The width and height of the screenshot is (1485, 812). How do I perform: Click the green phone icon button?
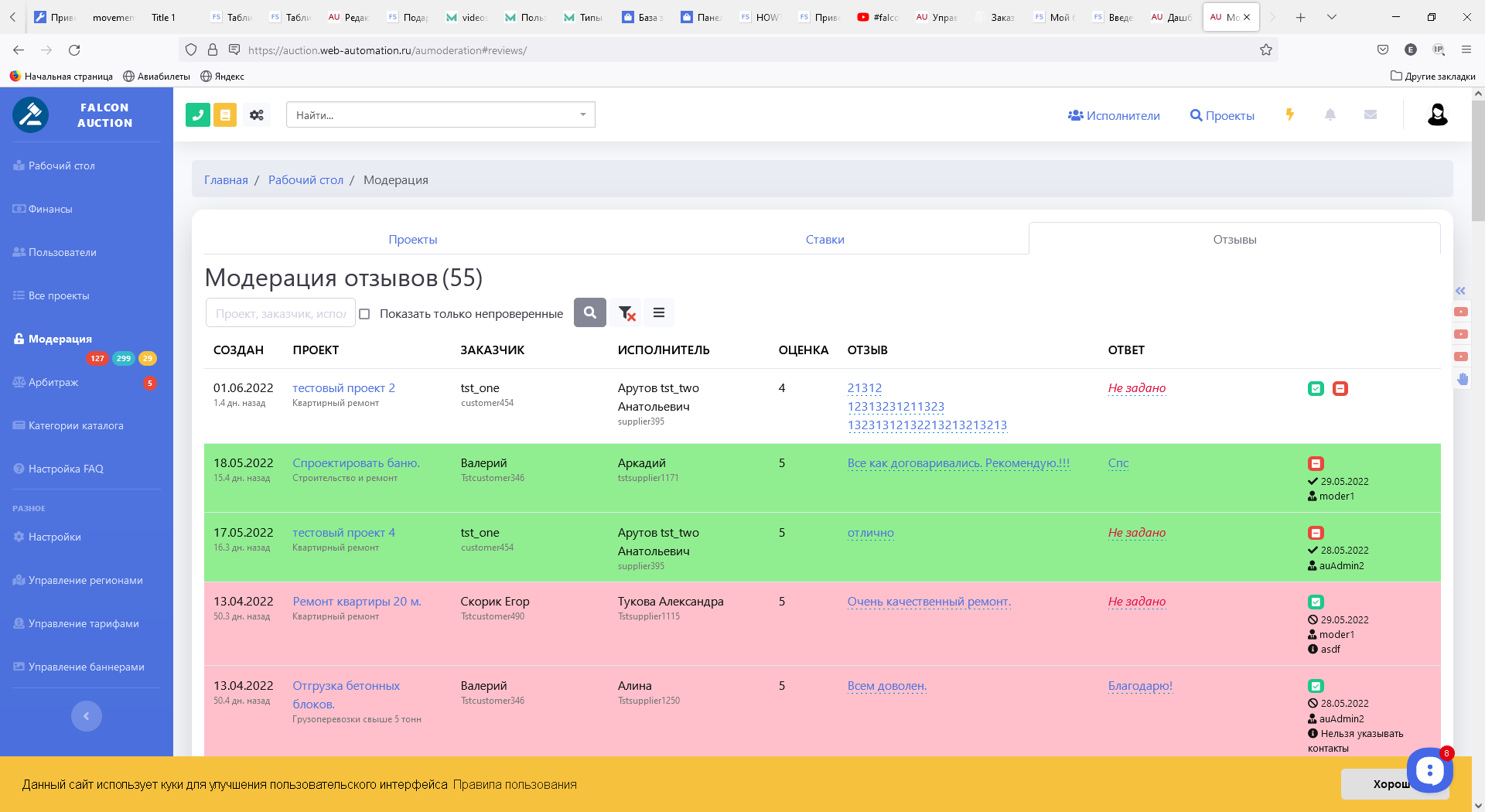coord(198,115)
